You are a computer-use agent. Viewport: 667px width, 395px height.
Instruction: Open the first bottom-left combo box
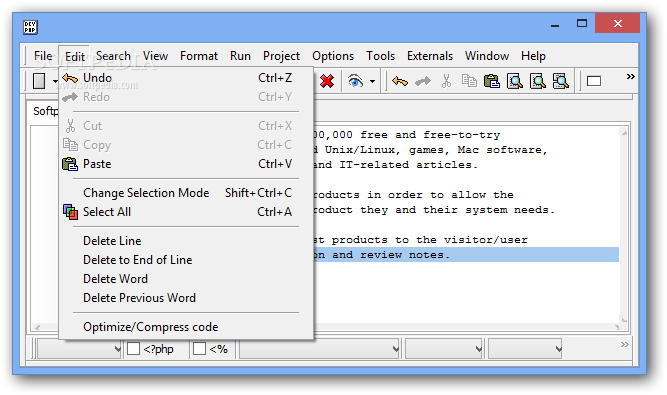pos(80,349)
